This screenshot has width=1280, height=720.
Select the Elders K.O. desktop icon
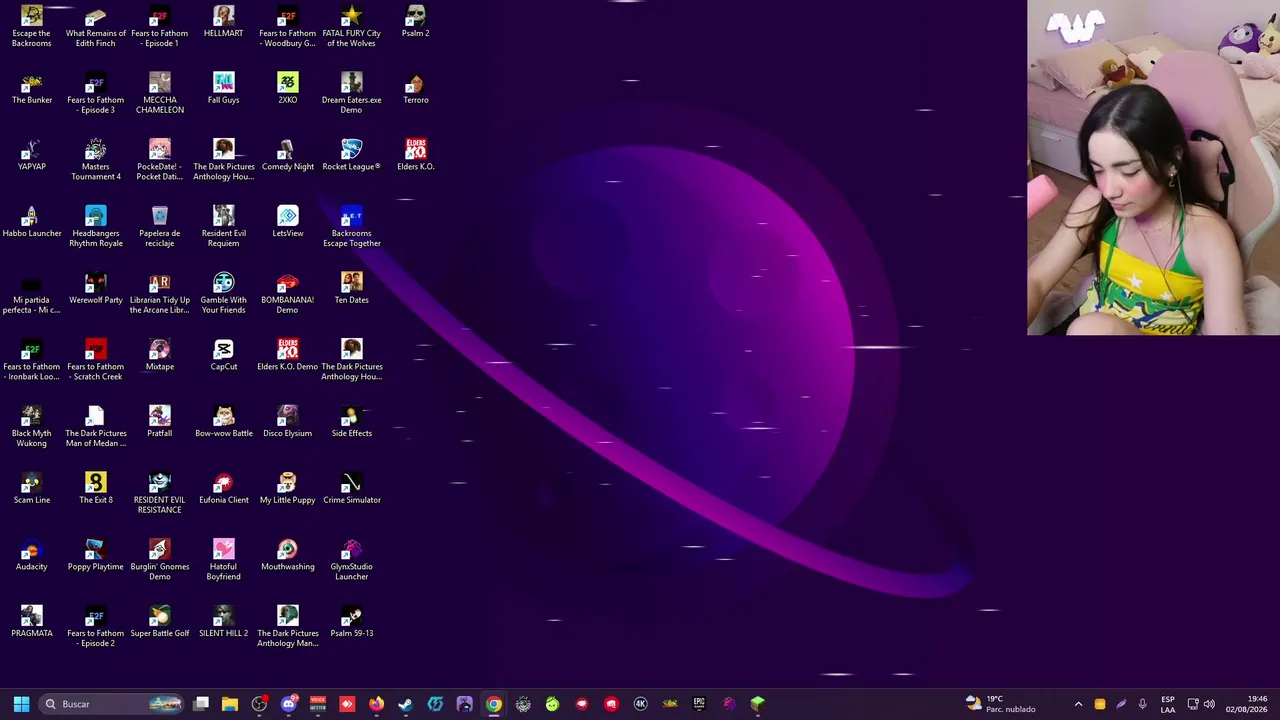tap(415, 156)
